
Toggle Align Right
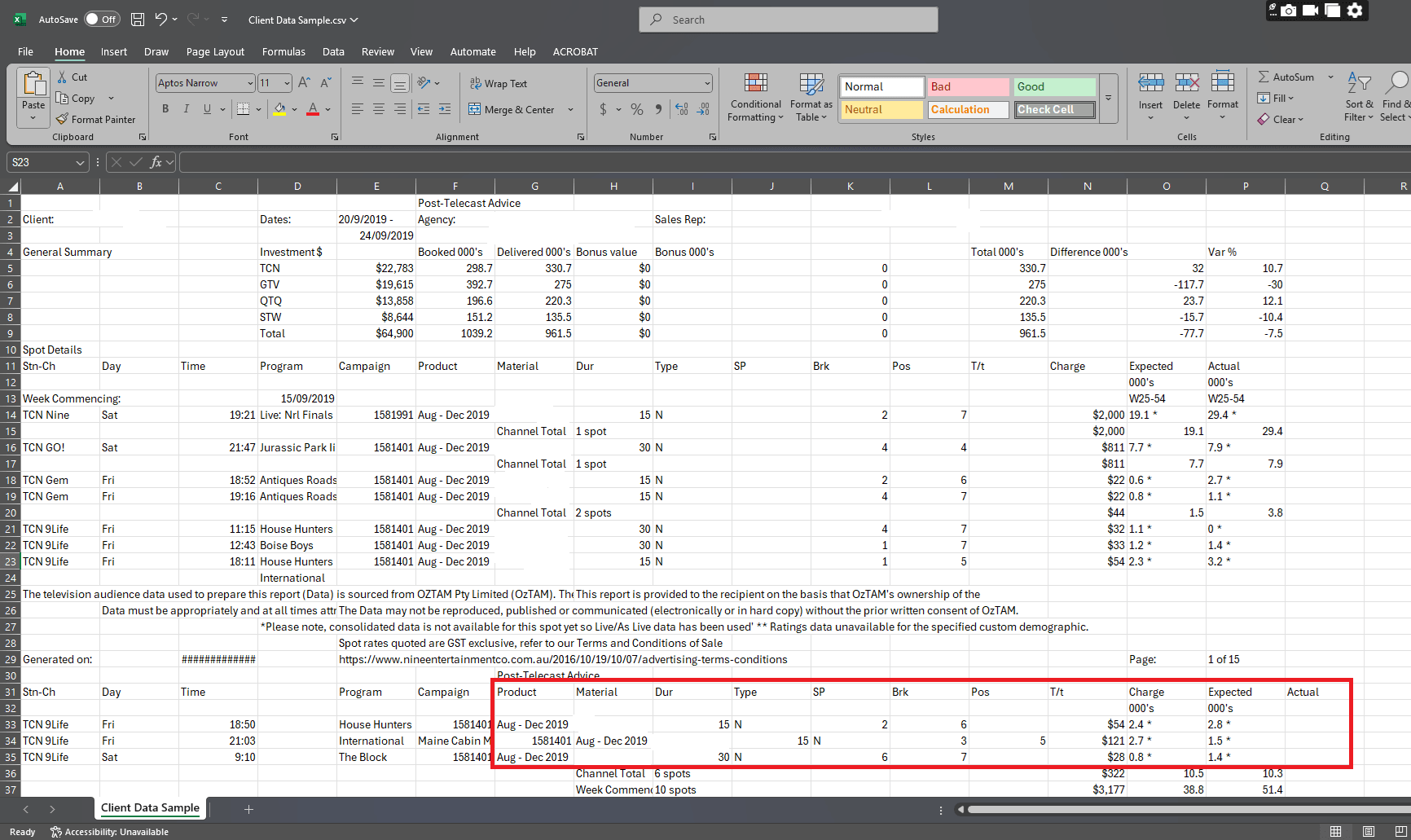399,108
